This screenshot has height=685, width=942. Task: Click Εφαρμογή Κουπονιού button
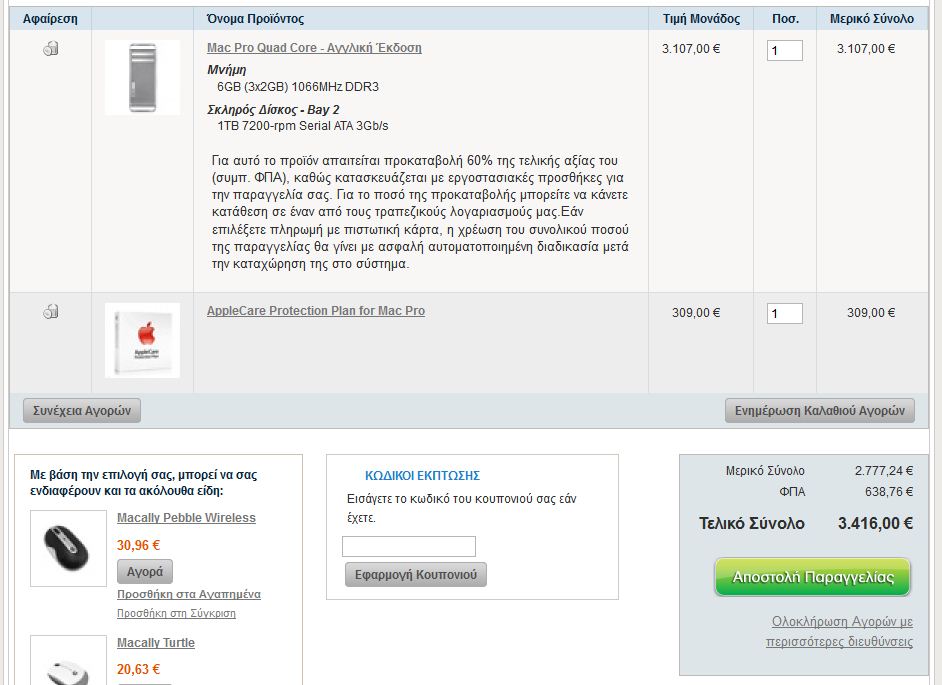416,574
